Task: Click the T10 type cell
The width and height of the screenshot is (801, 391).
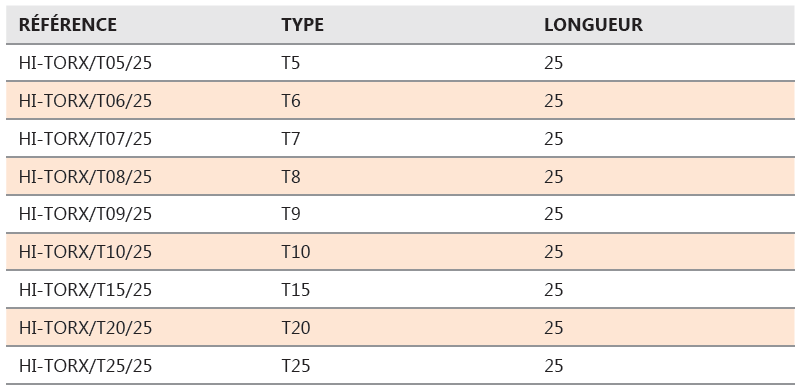Action: [296, 251]
